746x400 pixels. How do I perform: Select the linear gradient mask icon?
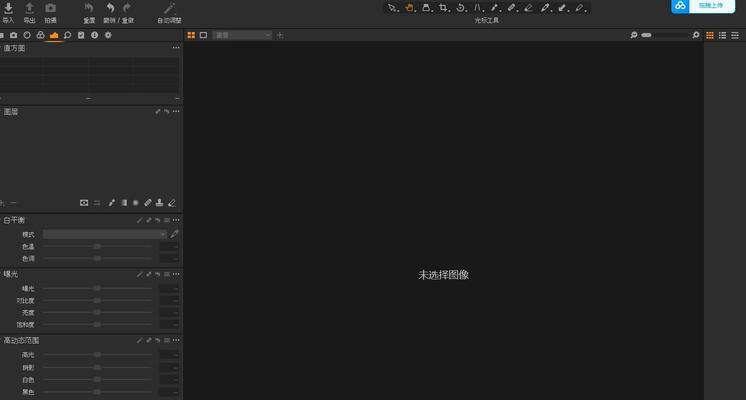coord(124,203)
